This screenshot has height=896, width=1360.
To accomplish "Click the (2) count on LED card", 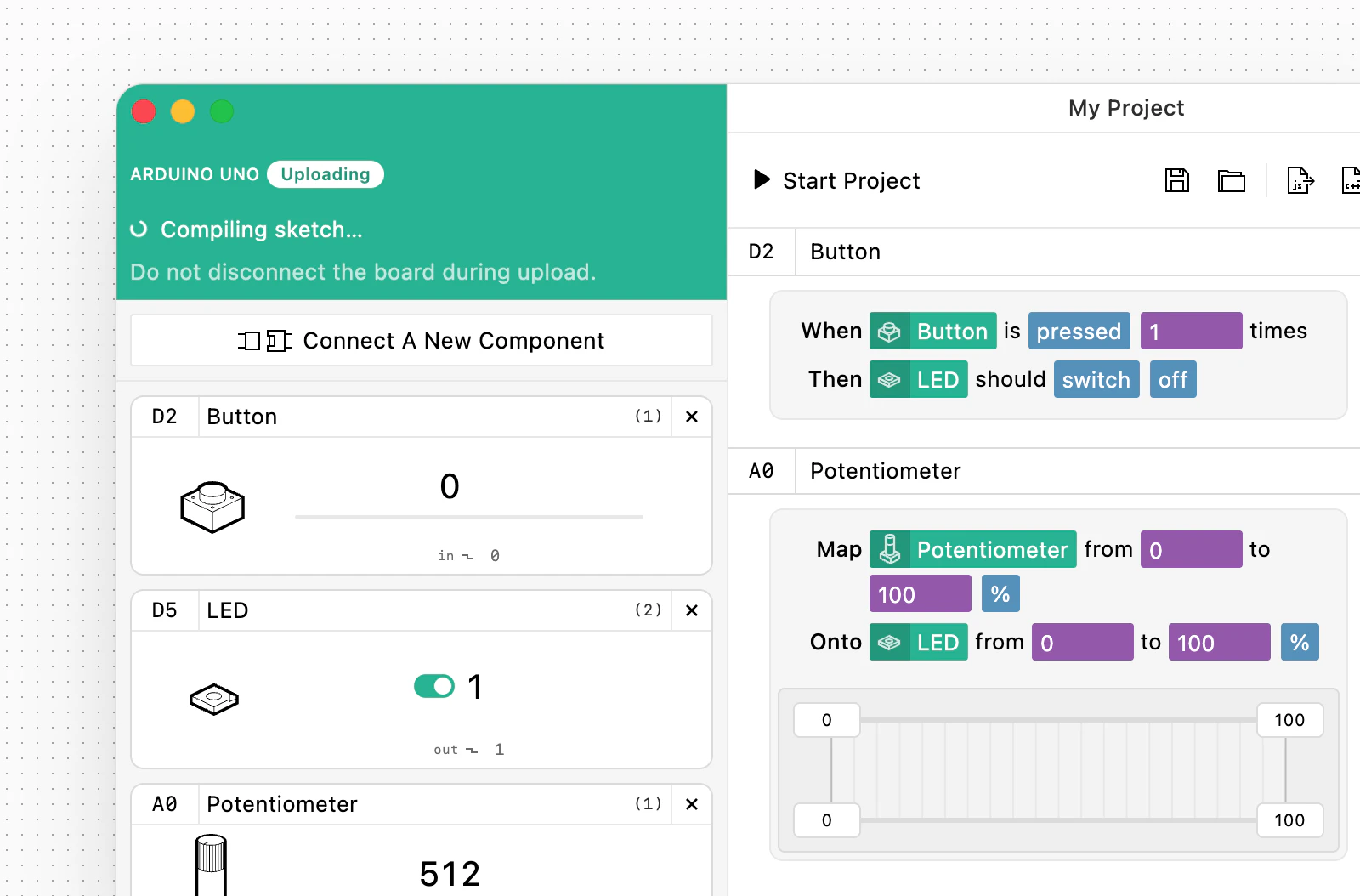I will click(648, 610).
